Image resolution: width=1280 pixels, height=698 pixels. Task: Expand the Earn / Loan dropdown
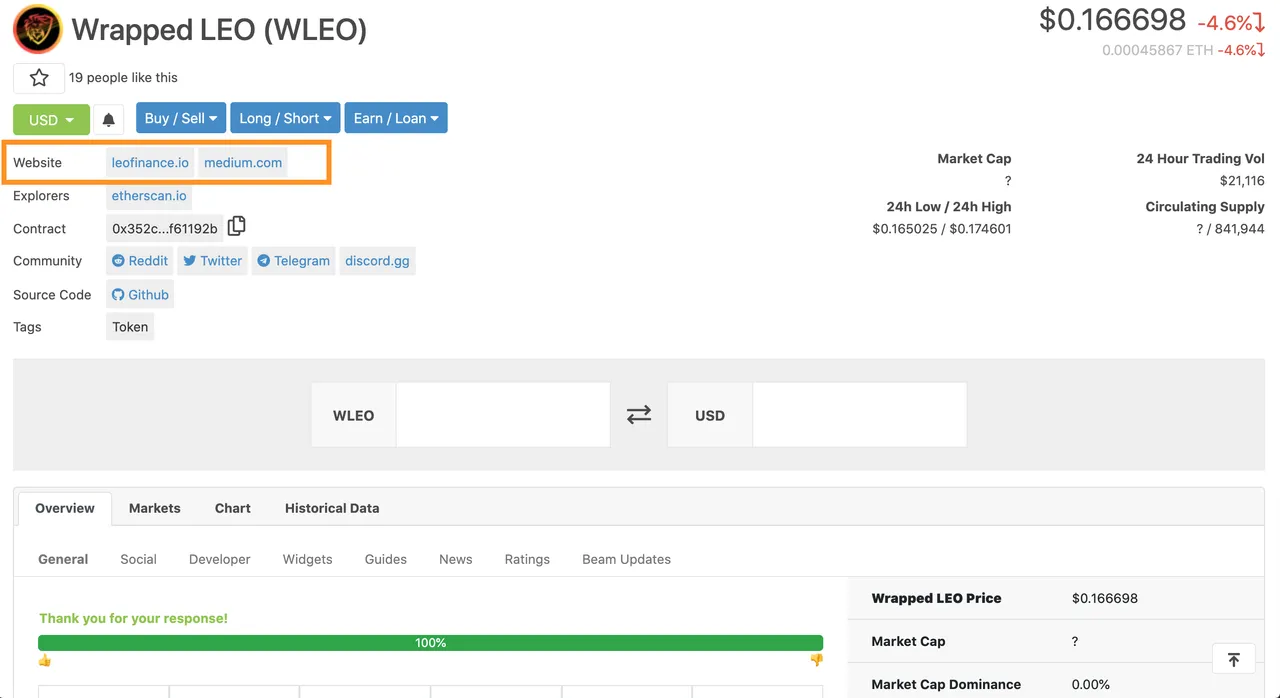[x=396, y=118]
